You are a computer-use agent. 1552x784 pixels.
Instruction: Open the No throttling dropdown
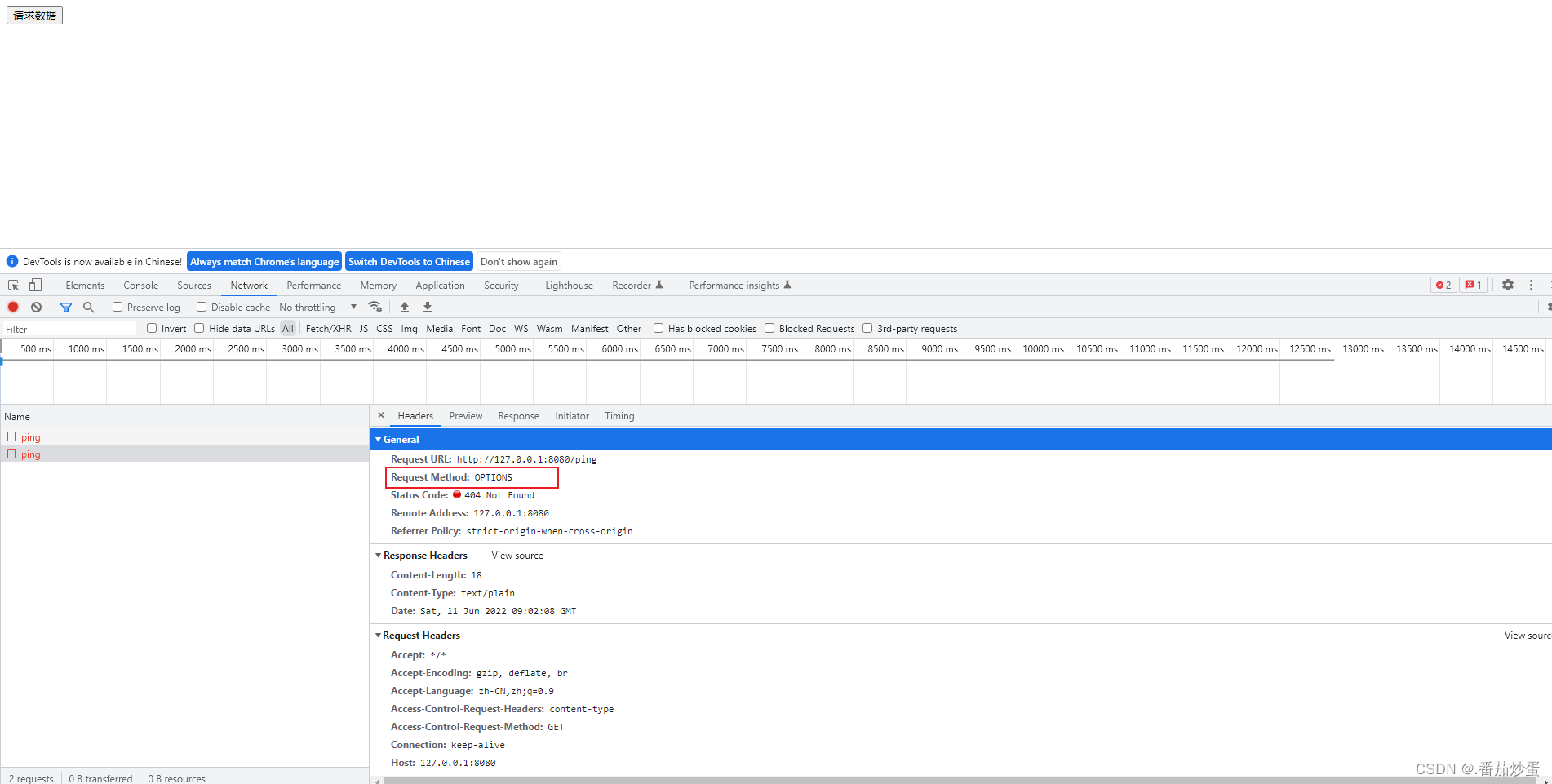tap(318, 307)
